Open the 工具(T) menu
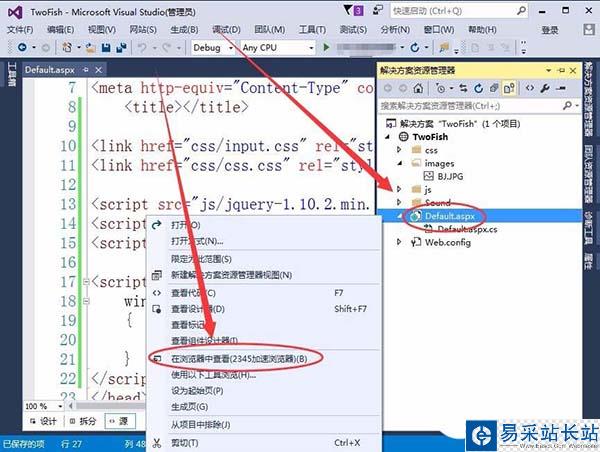Image resolution: width=600 pixels, height=452 pixels. (312, 29)
